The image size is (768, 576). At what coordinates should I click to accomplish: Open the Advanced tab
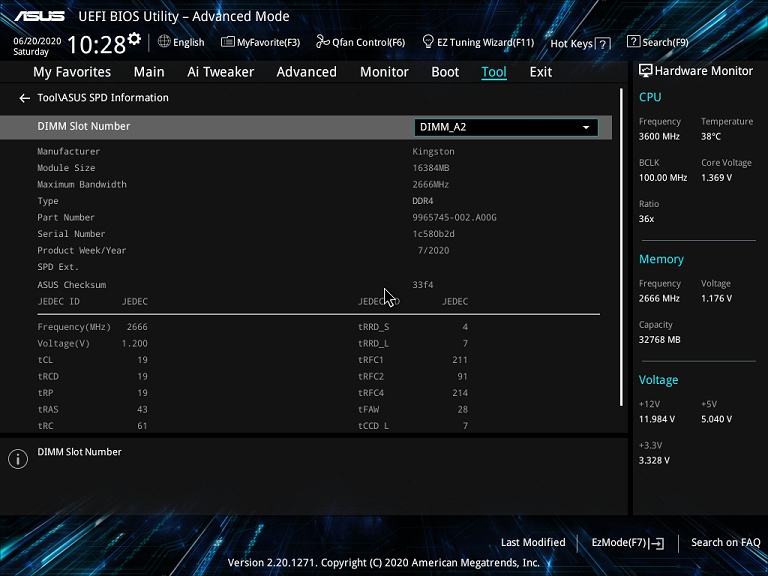click(307, 72)
